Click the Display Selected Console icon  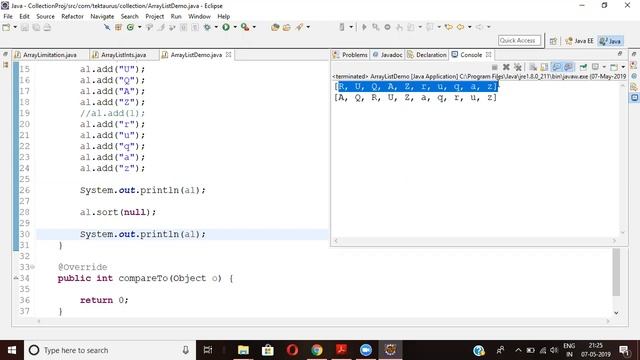point(595,67)
